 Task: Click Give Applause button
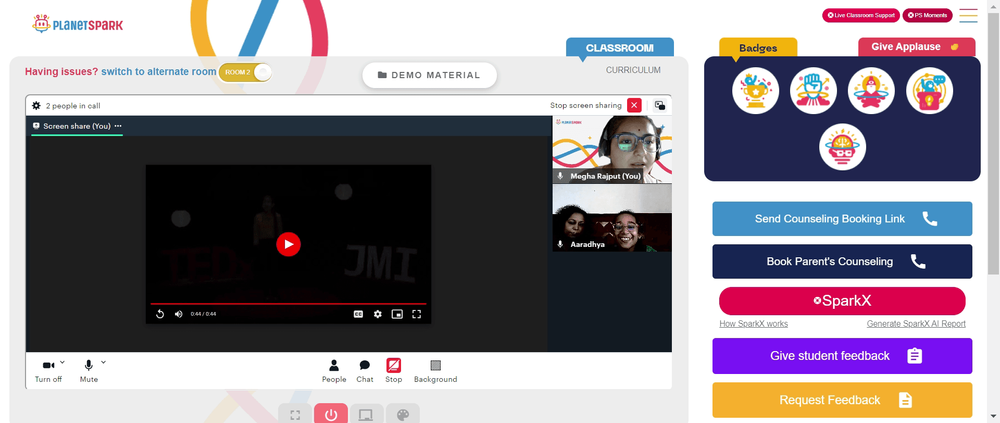pos(916,47)
